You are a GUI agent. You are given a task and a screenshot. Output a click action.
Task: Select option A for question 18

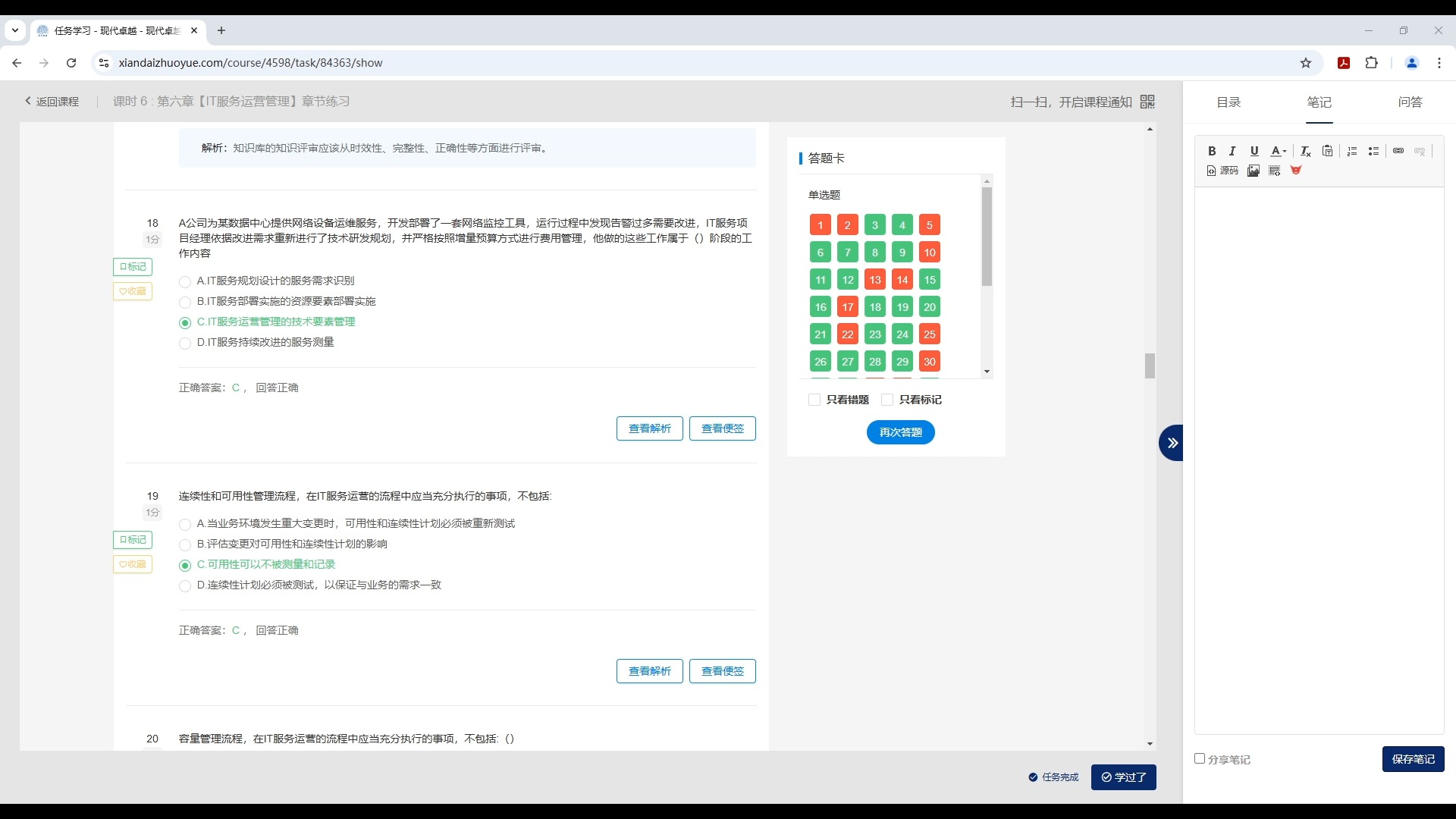coord(184,281)
